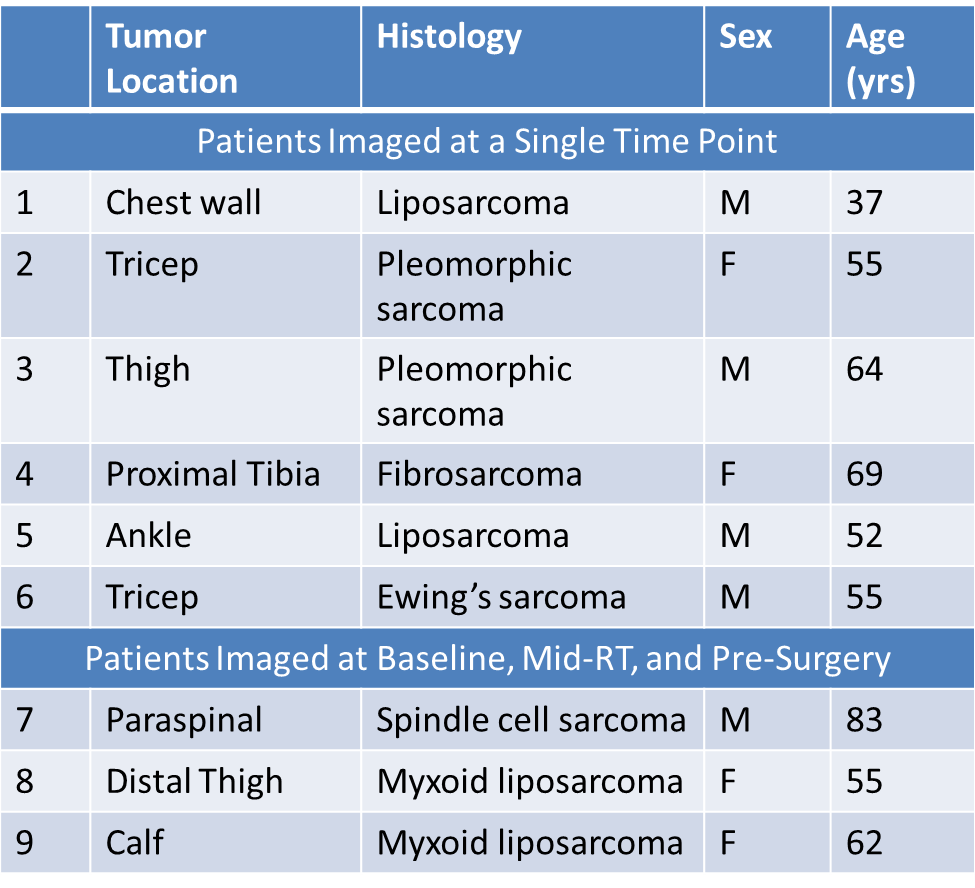Click the Tumor Location column header
The width and height of the screenshot is (975, 888).
[172, 59]
